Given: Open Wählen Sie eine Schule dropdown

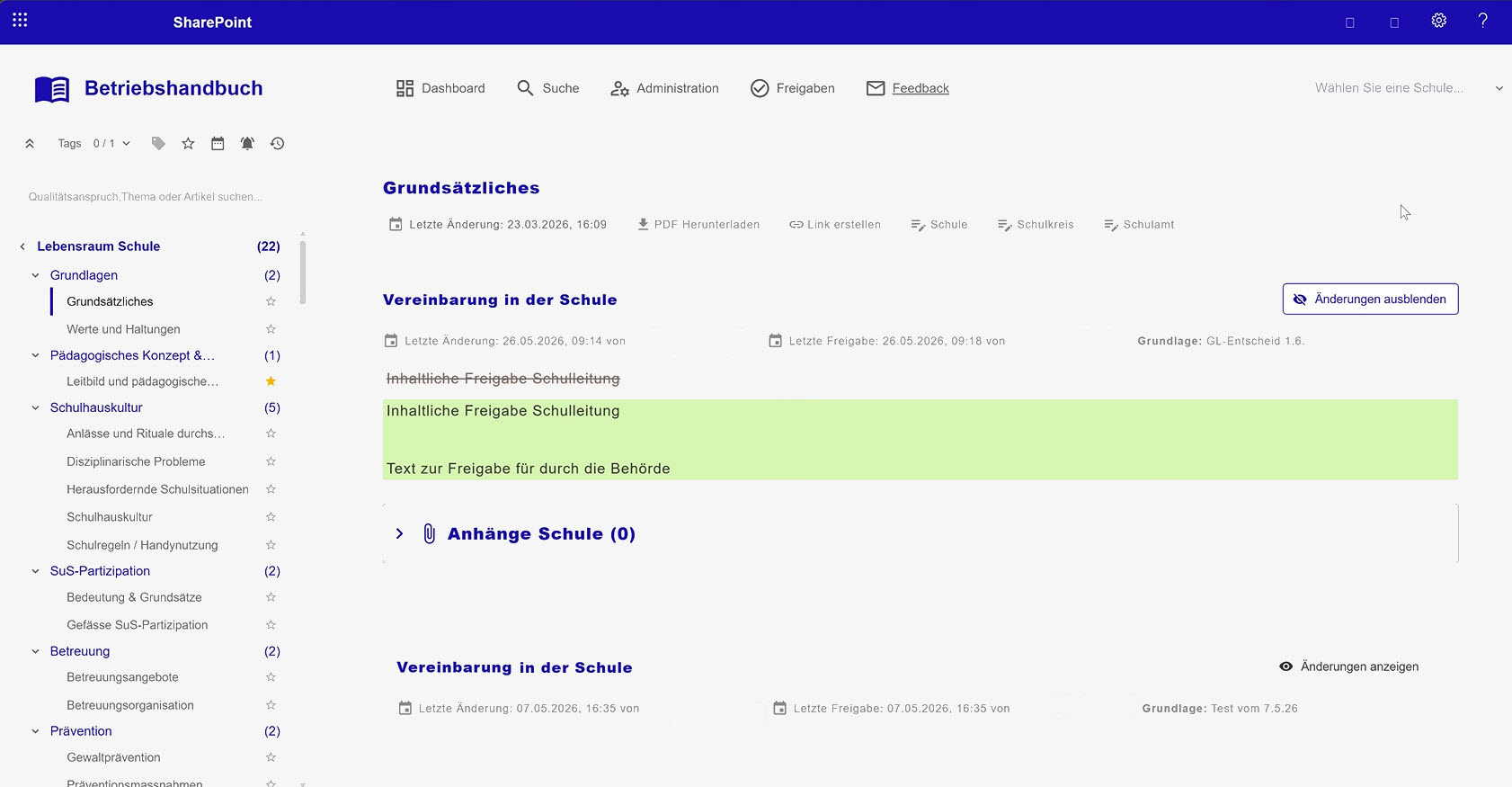Looking at the screenshot, I should click(x=1408, y=88).
